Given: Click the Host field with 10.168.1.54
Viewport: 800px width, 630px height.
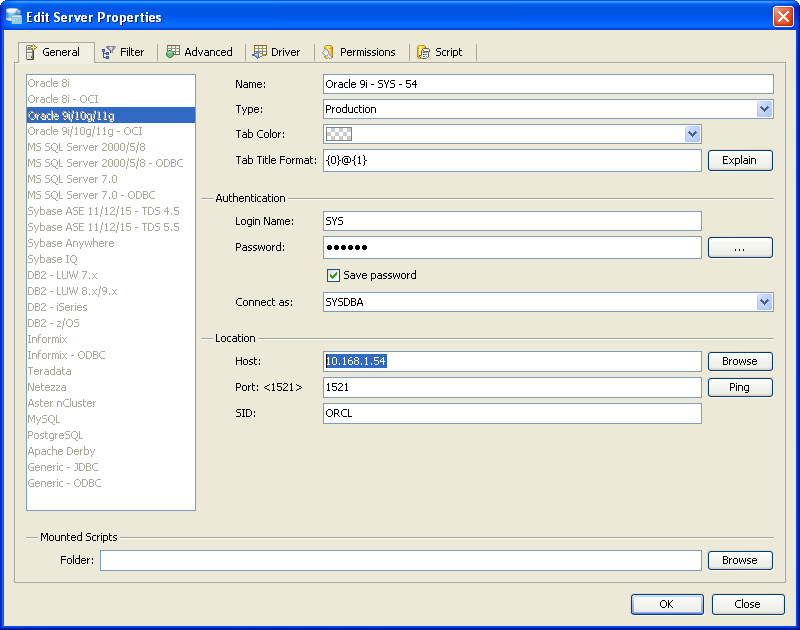Looking at the screenshot, I should click(512, 361).
